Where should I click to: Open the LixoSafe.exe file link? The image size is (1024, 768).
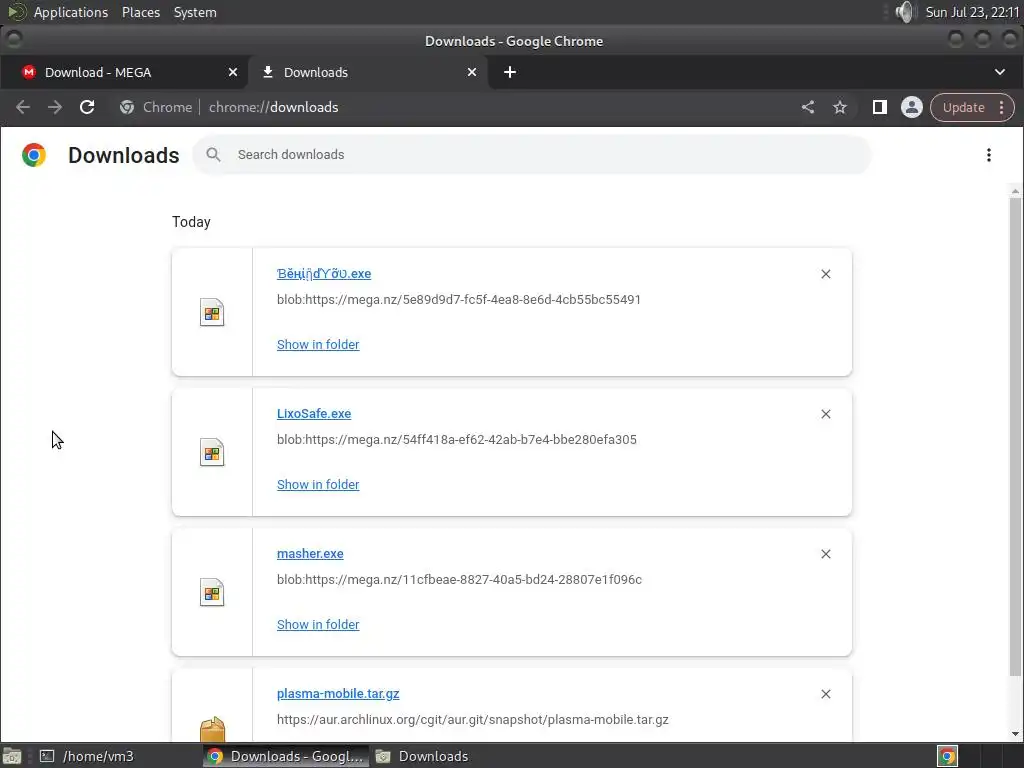[314, 413]
